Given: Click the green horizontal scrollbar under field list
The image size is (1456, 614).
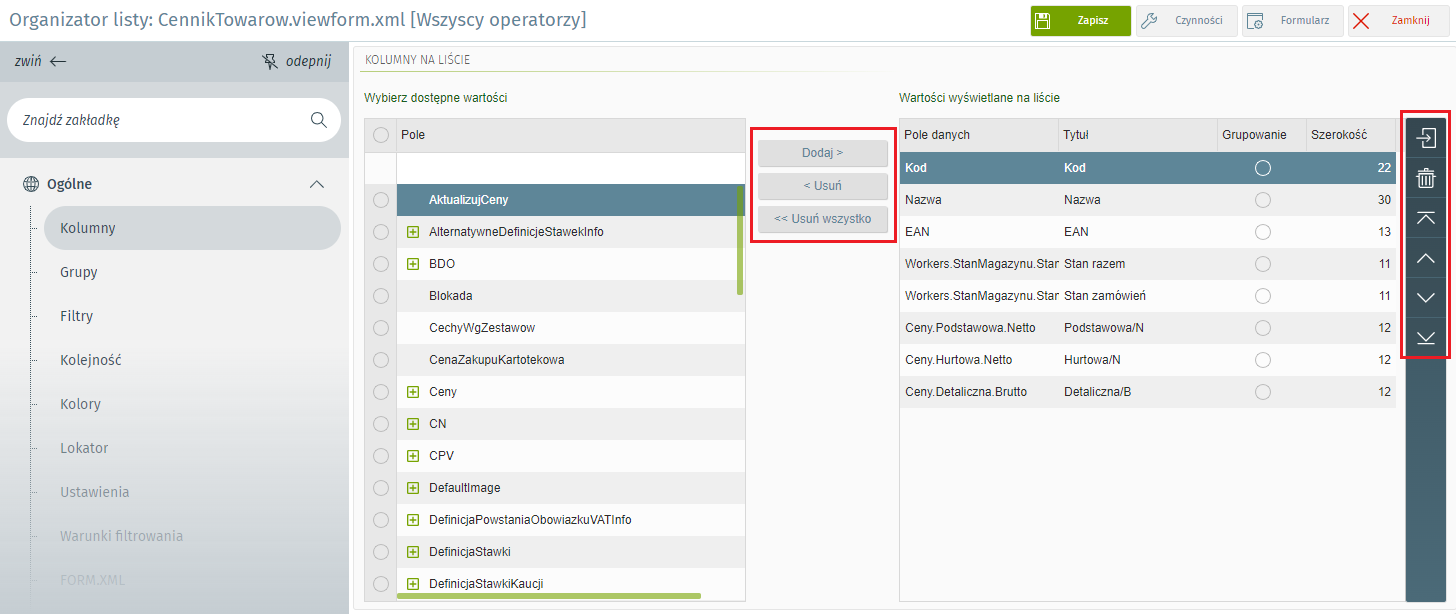Looking at the screenshot, I should [548, 596].
